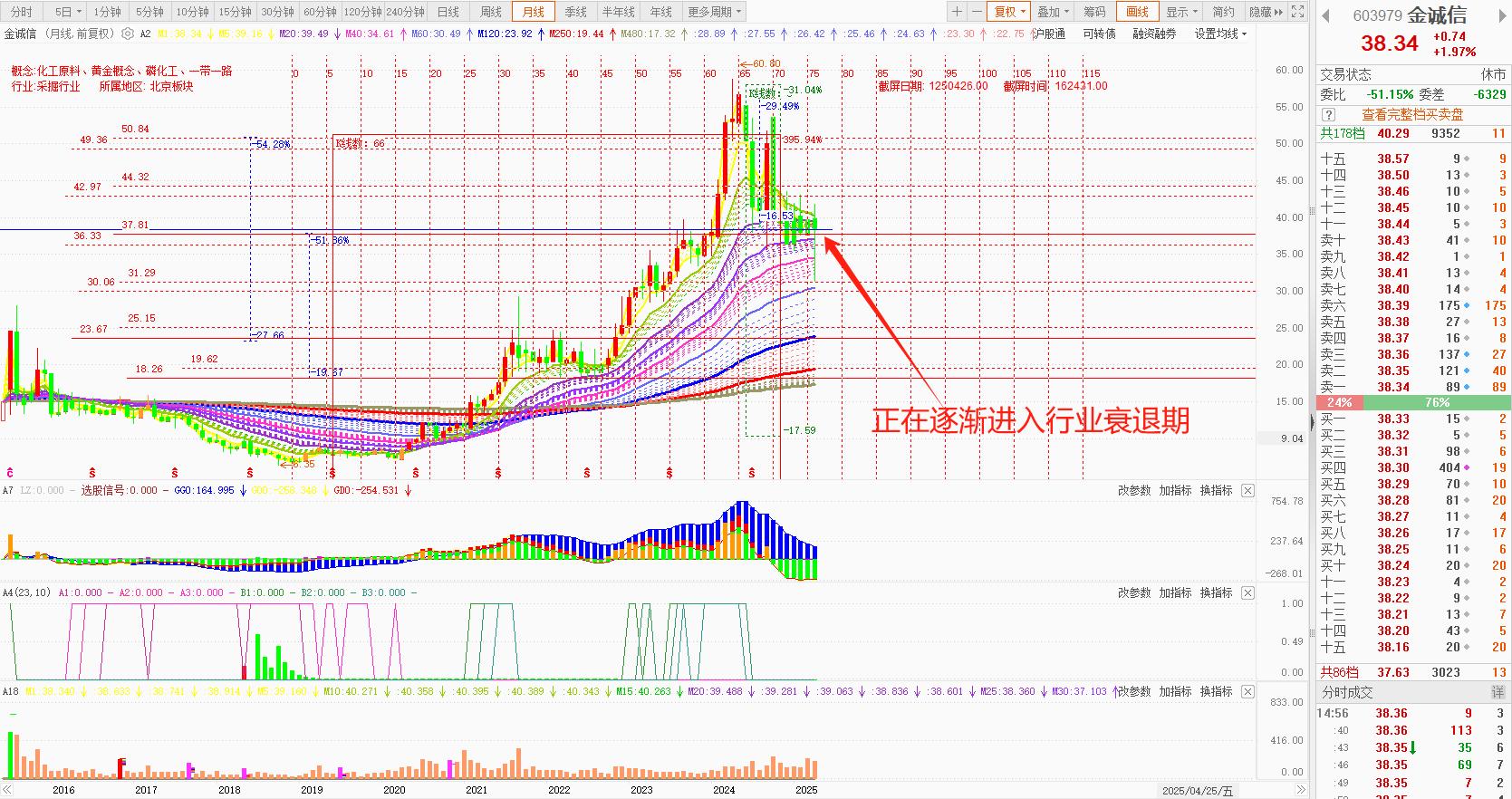
Task: Switch to 季线 quarterly chart tab
Action: click(575, 12)
